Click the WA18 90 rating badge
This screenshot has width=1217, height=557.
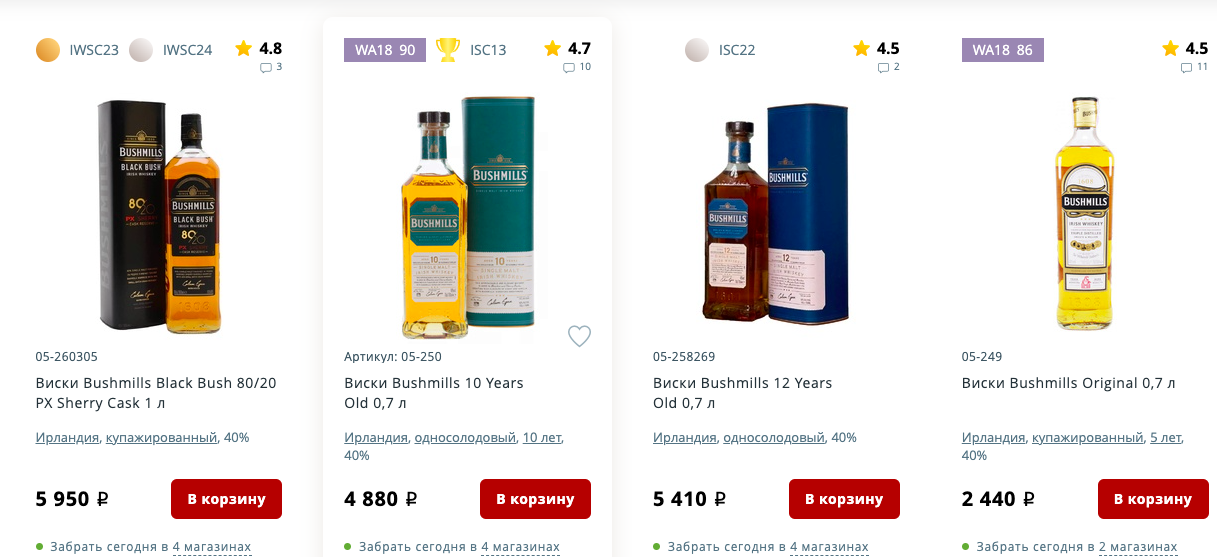coord(385,50)
